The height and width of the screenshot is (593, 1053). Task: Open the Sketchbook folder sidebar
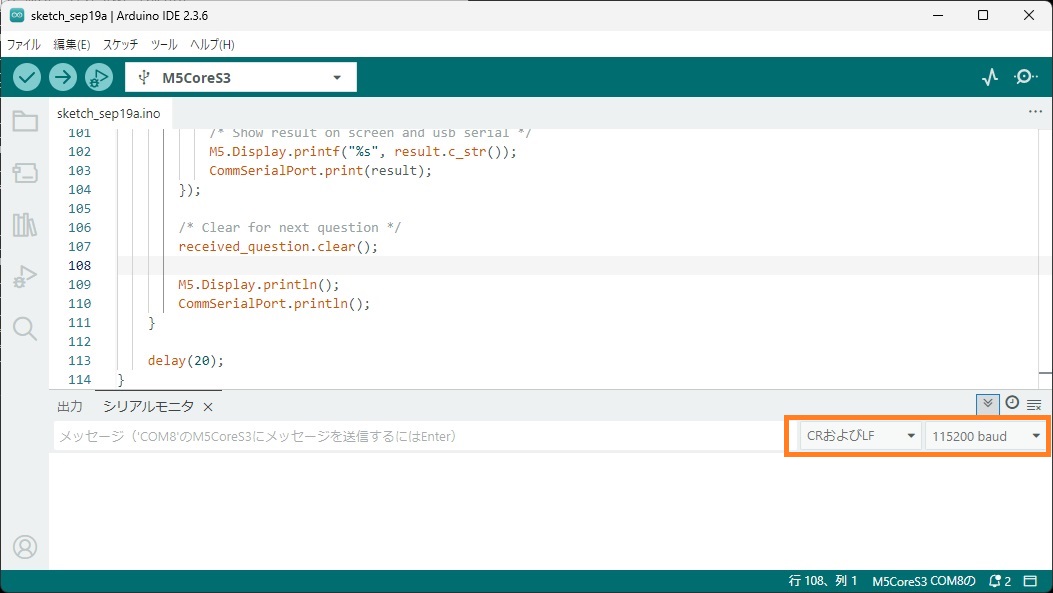pos(25,122)
